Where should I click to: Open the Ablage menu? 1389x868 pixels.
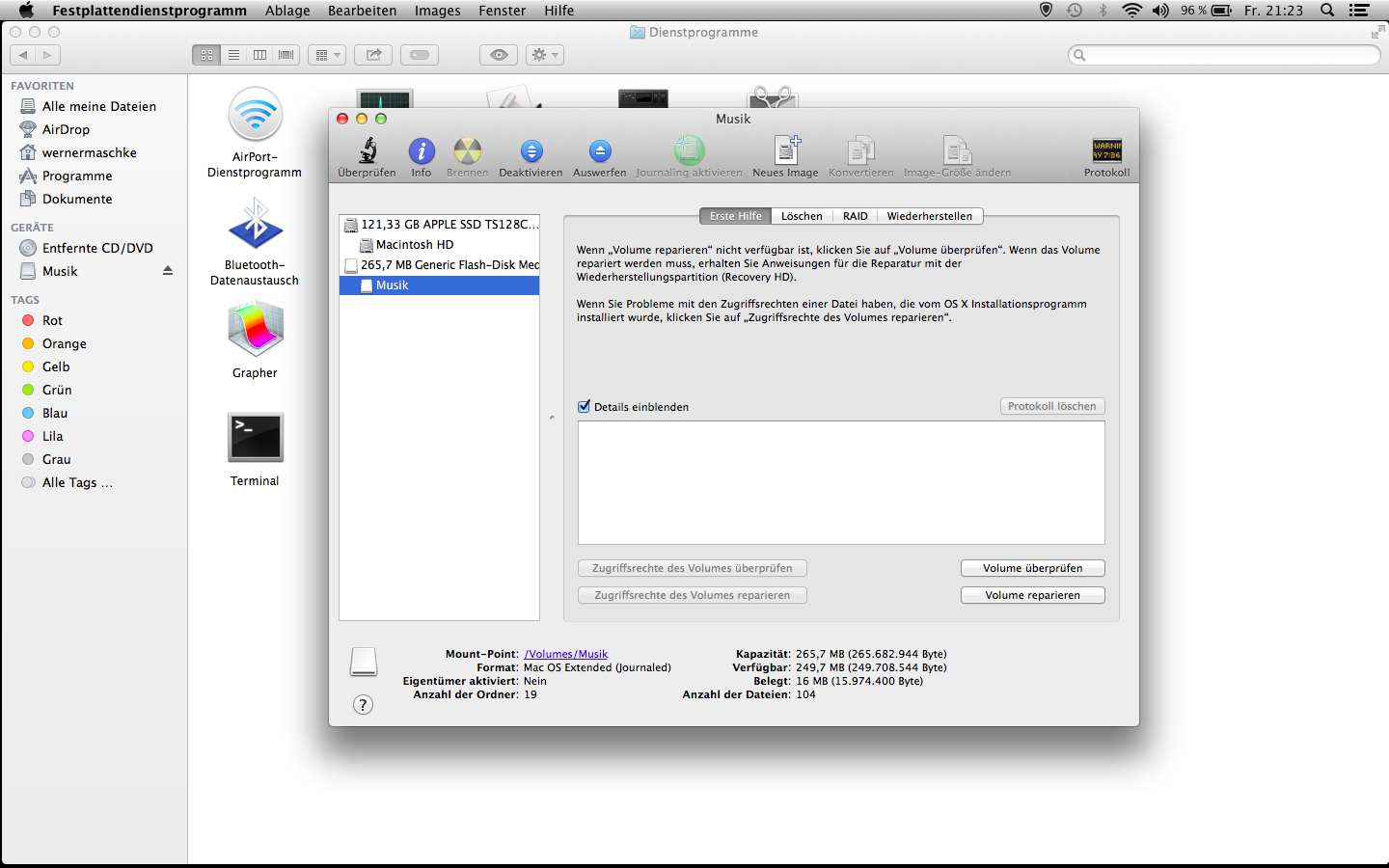click(287, 11)
